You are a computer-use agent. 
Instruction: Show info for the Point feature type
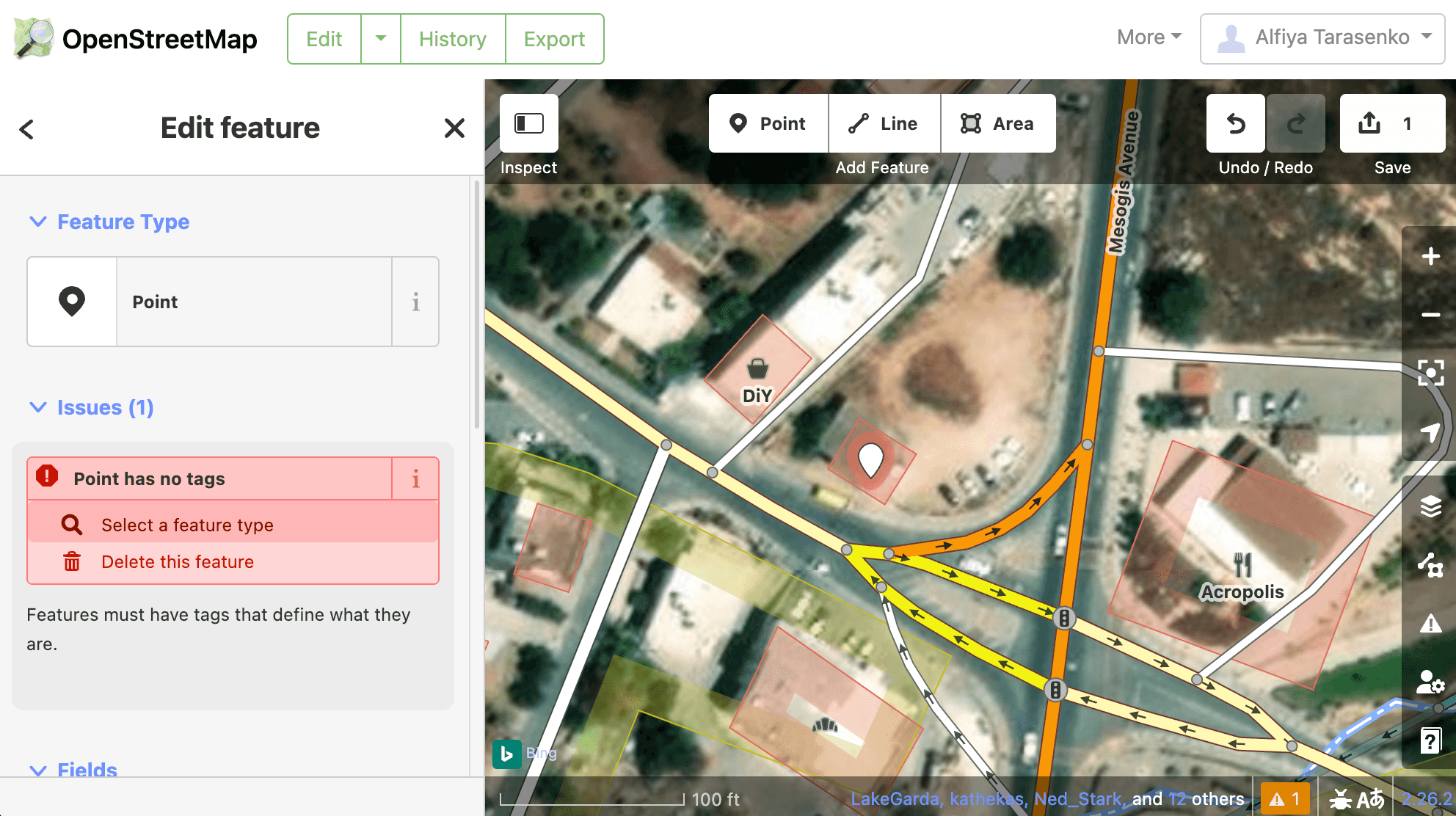point(415,302)
